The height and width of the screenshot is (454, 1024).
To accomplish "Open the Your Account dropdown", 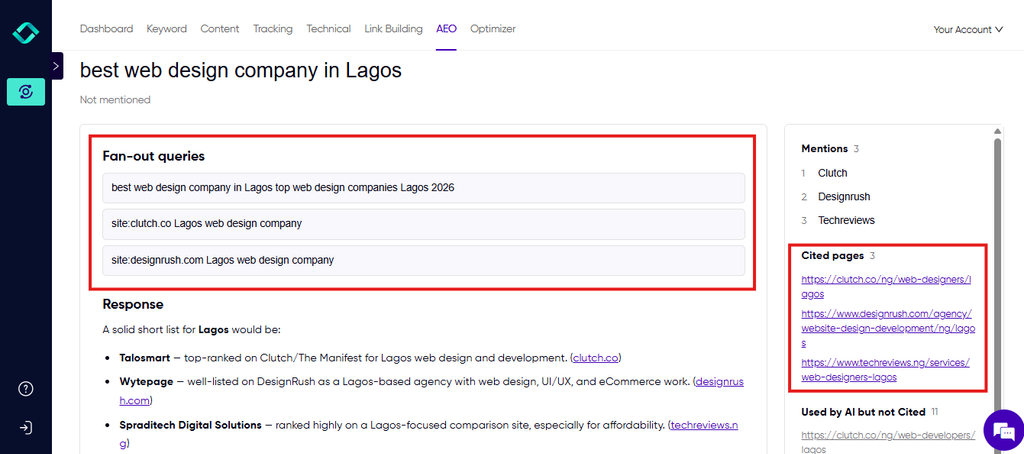I will [x=967, y=29].
